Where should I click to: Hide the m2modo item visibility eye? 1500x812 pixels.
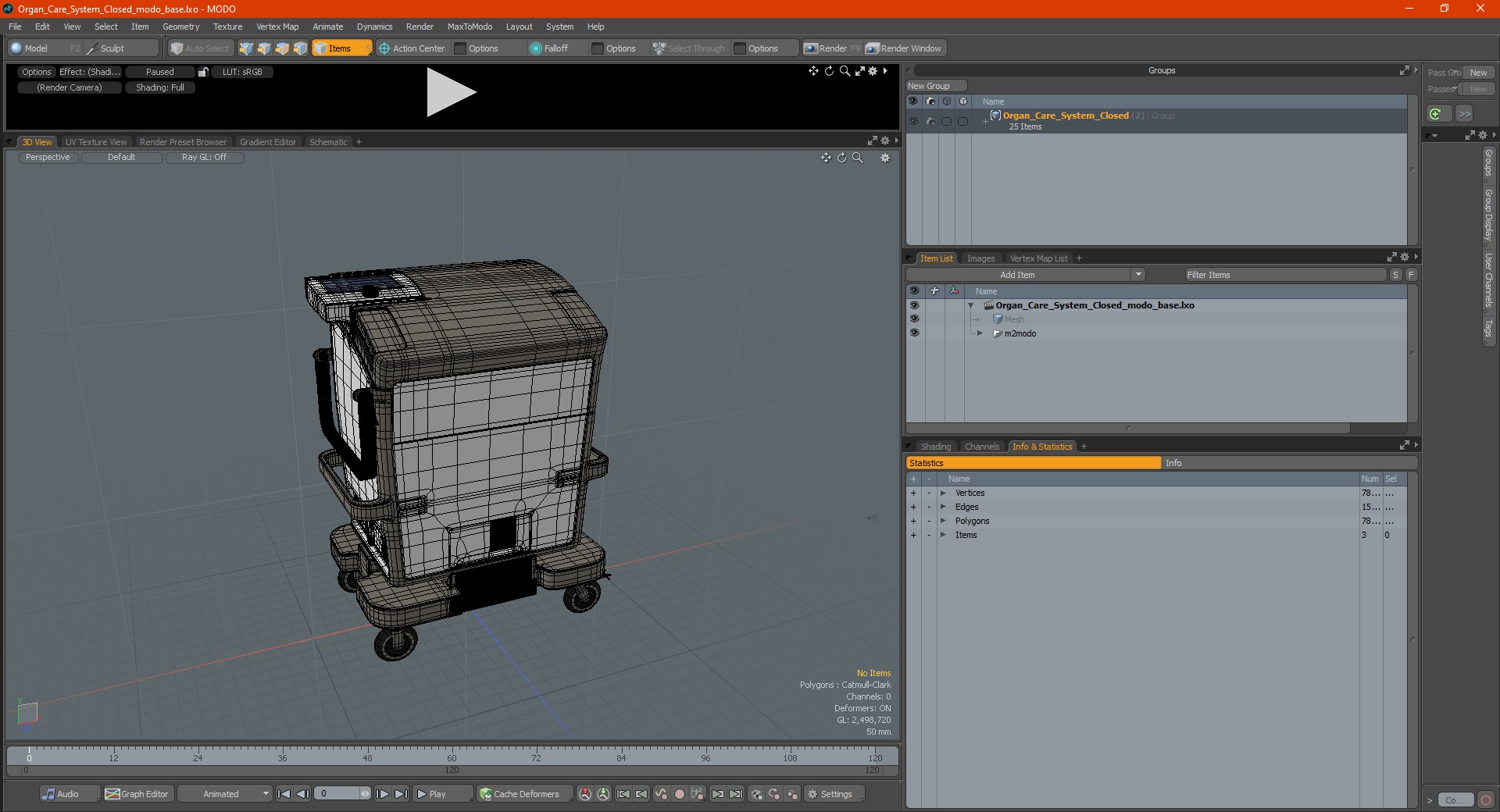click(x=914, y=333)
